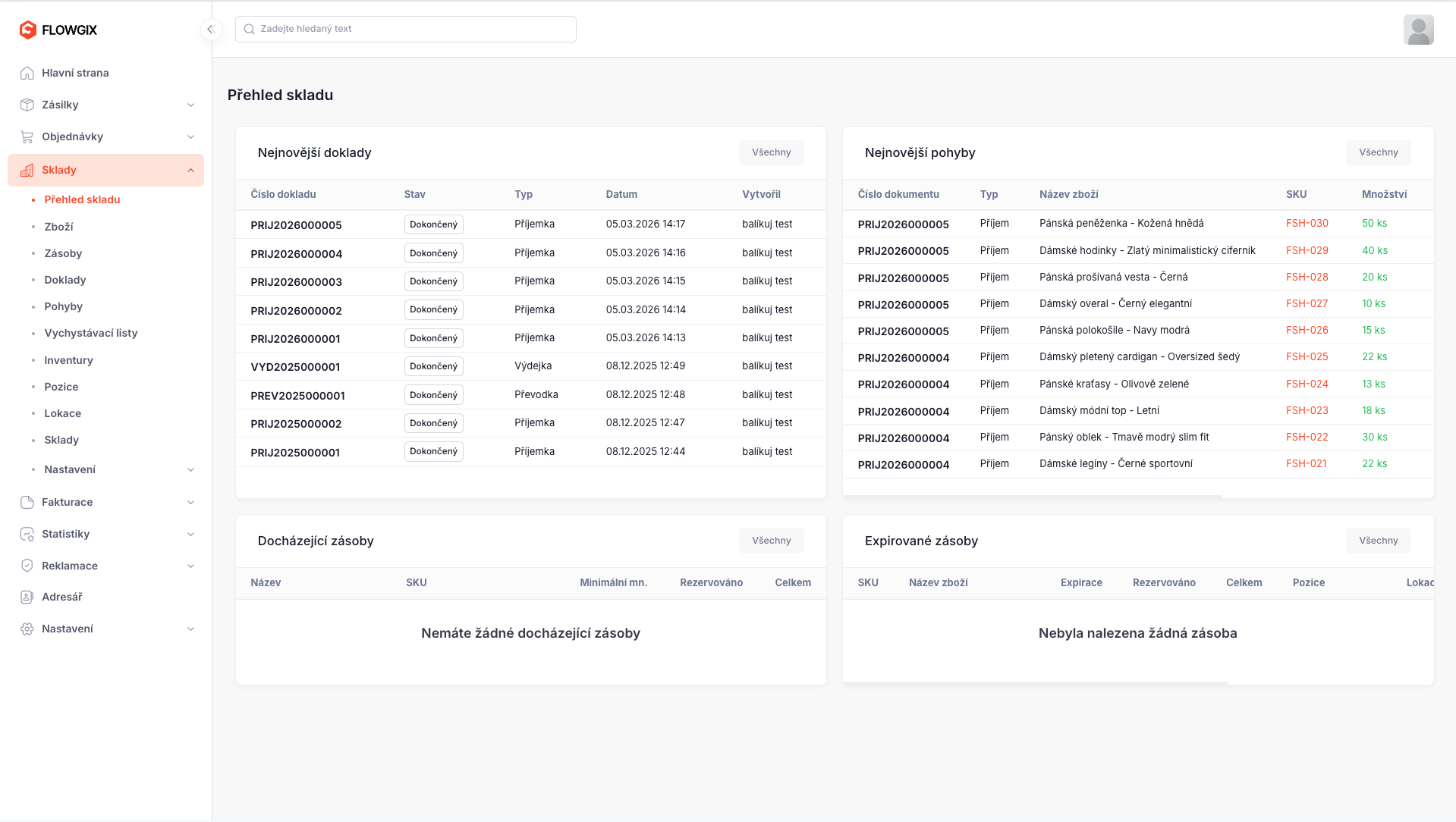
Task: Expand the Zásilky submenu chevron
Action: (x=190, y=105)
